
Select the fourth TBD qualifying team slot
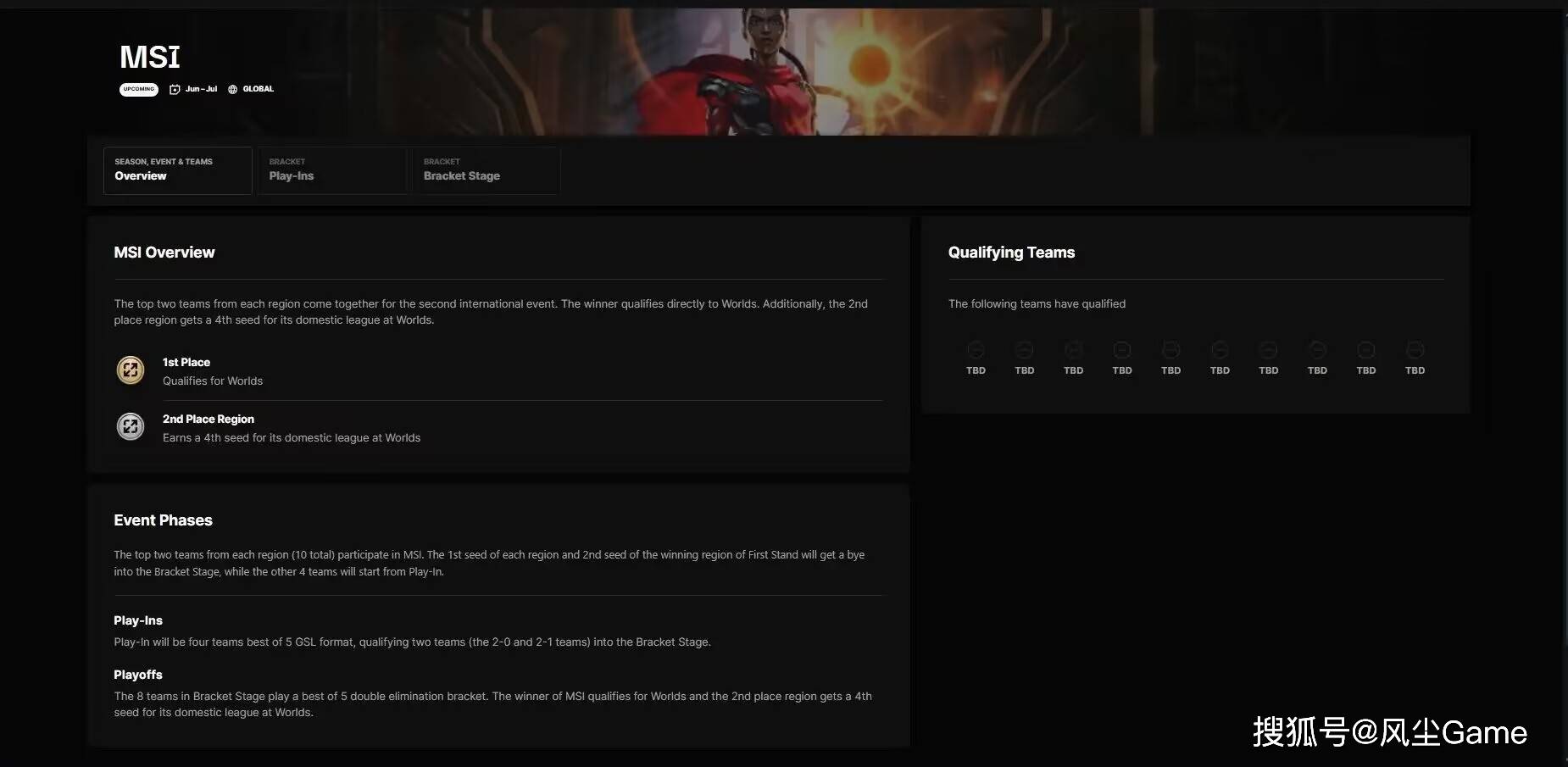pyautogui.click(x=1122, y=358)
